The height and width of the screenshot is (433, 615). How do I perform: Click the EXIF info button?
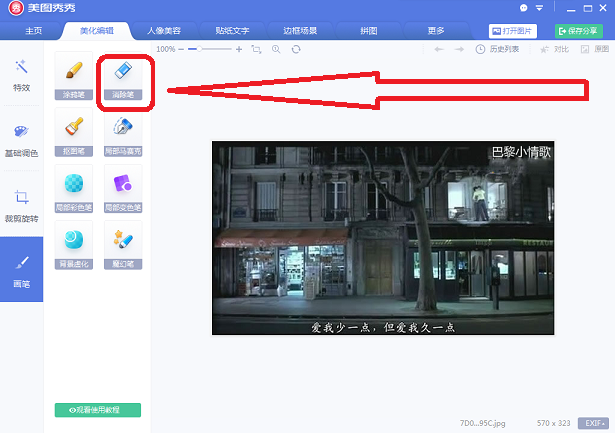click(593, 423)
